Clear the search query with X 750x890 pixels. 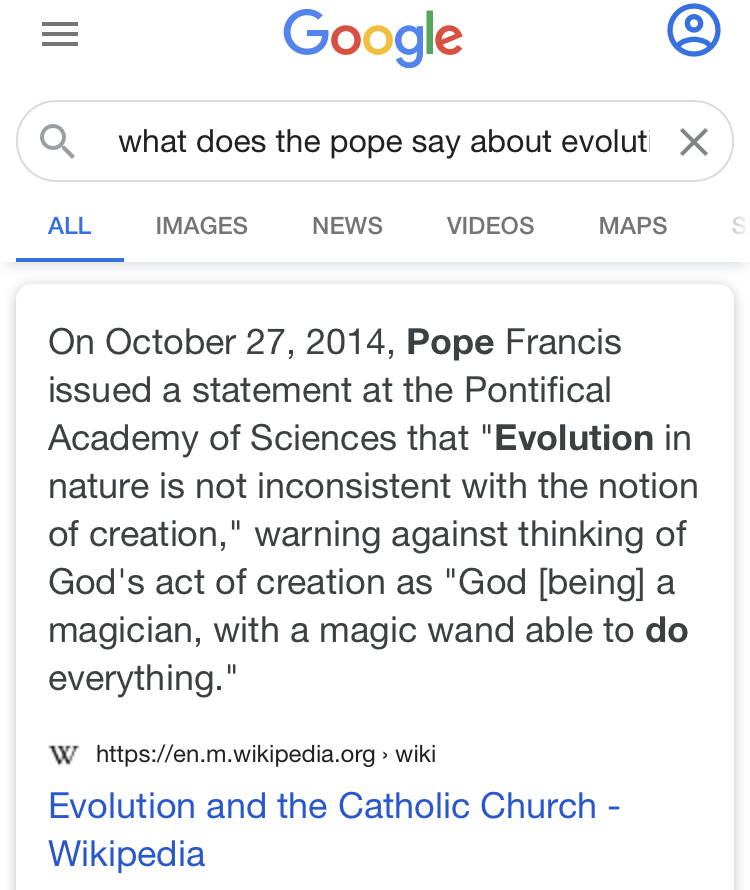[693, 141]
